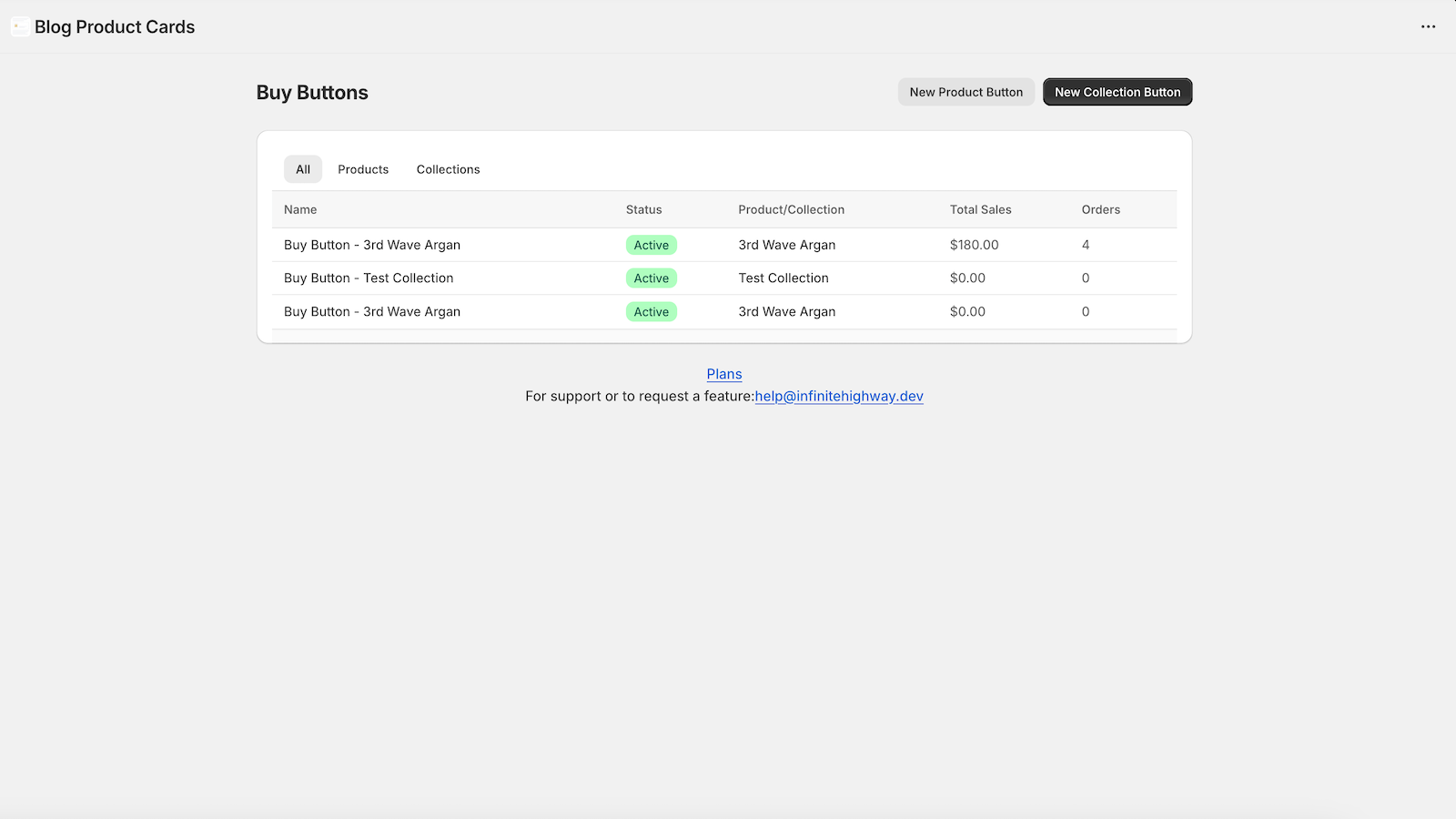Click the Blog Product Cards app icon
Viewport: 1456px width, 819px height.
click(x=19, y=27)
